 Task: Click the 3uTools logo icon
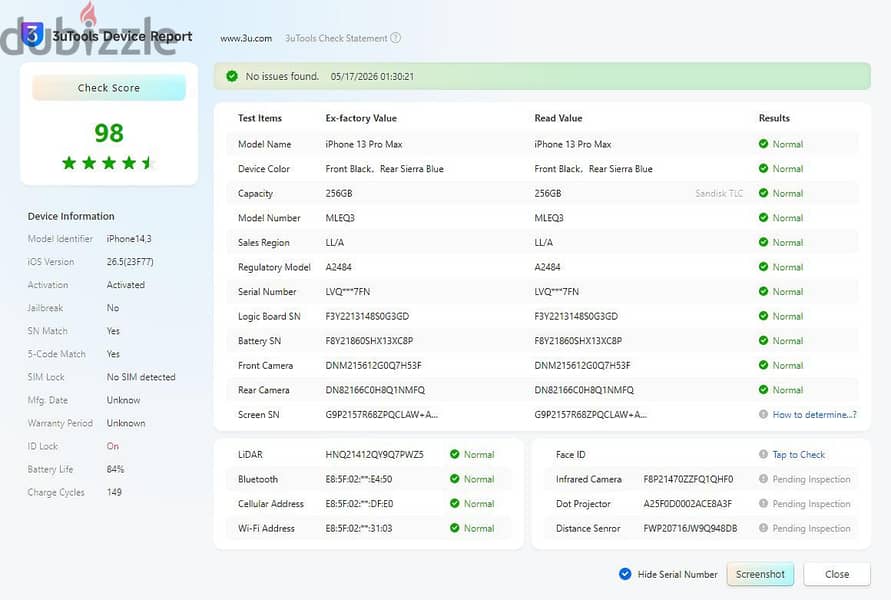32,35
